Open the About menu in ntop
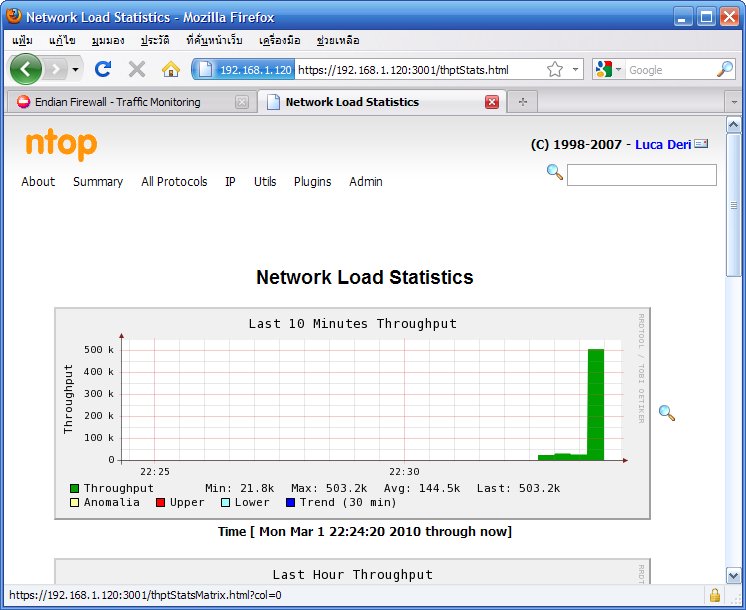 pos(38,182)
